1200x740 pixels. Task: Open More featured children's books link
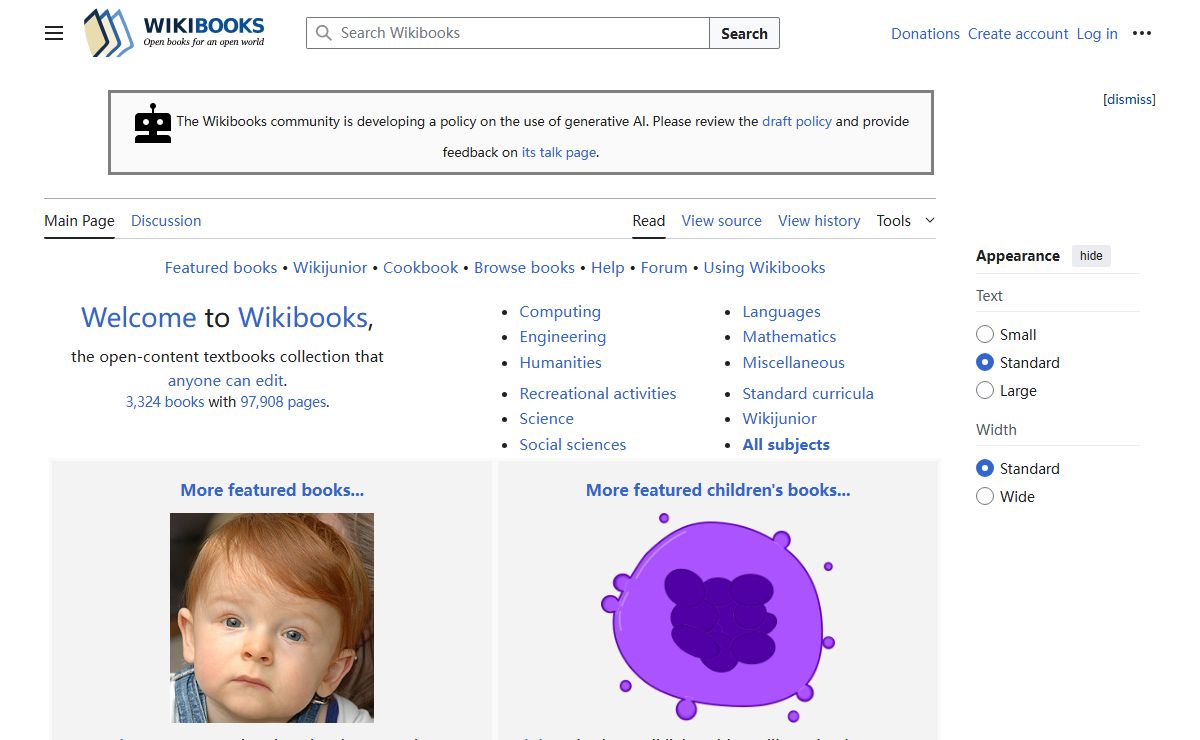718,490
